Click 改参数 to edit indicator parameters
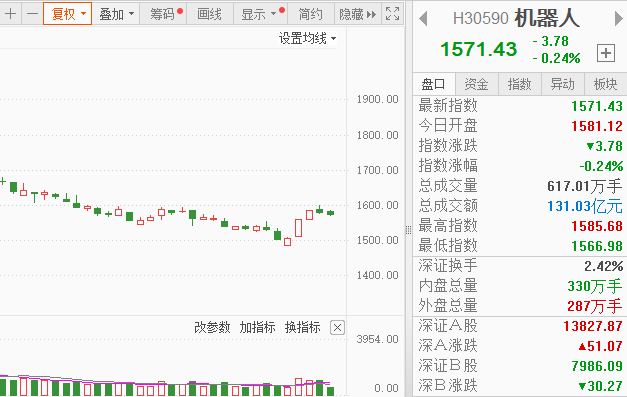This screenshot has width=627, height=397. pos(212,327)
